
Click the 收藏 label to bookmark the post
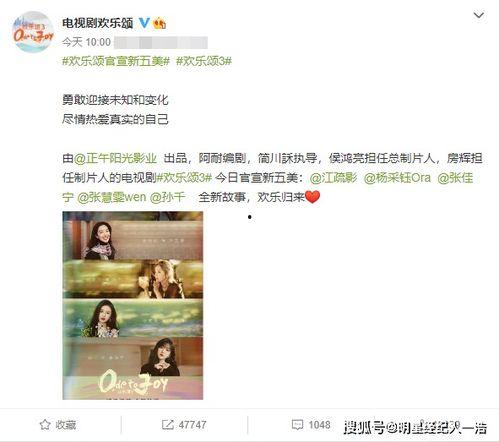66,425
